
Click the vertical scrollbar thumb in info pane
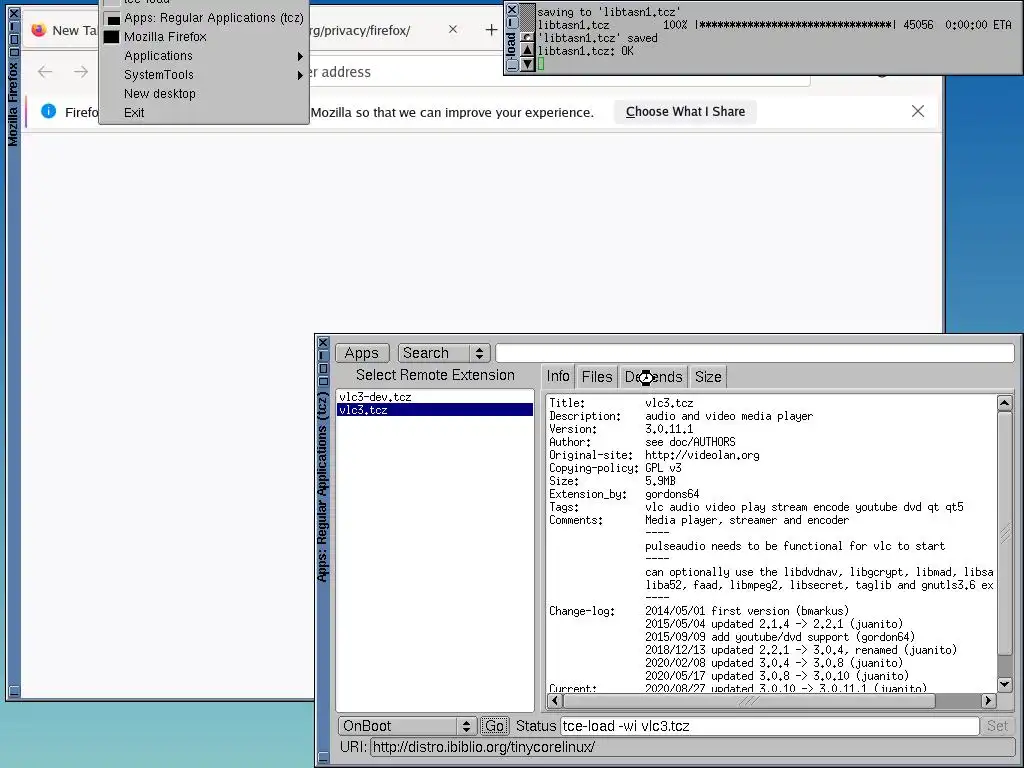pos(1005,533)
